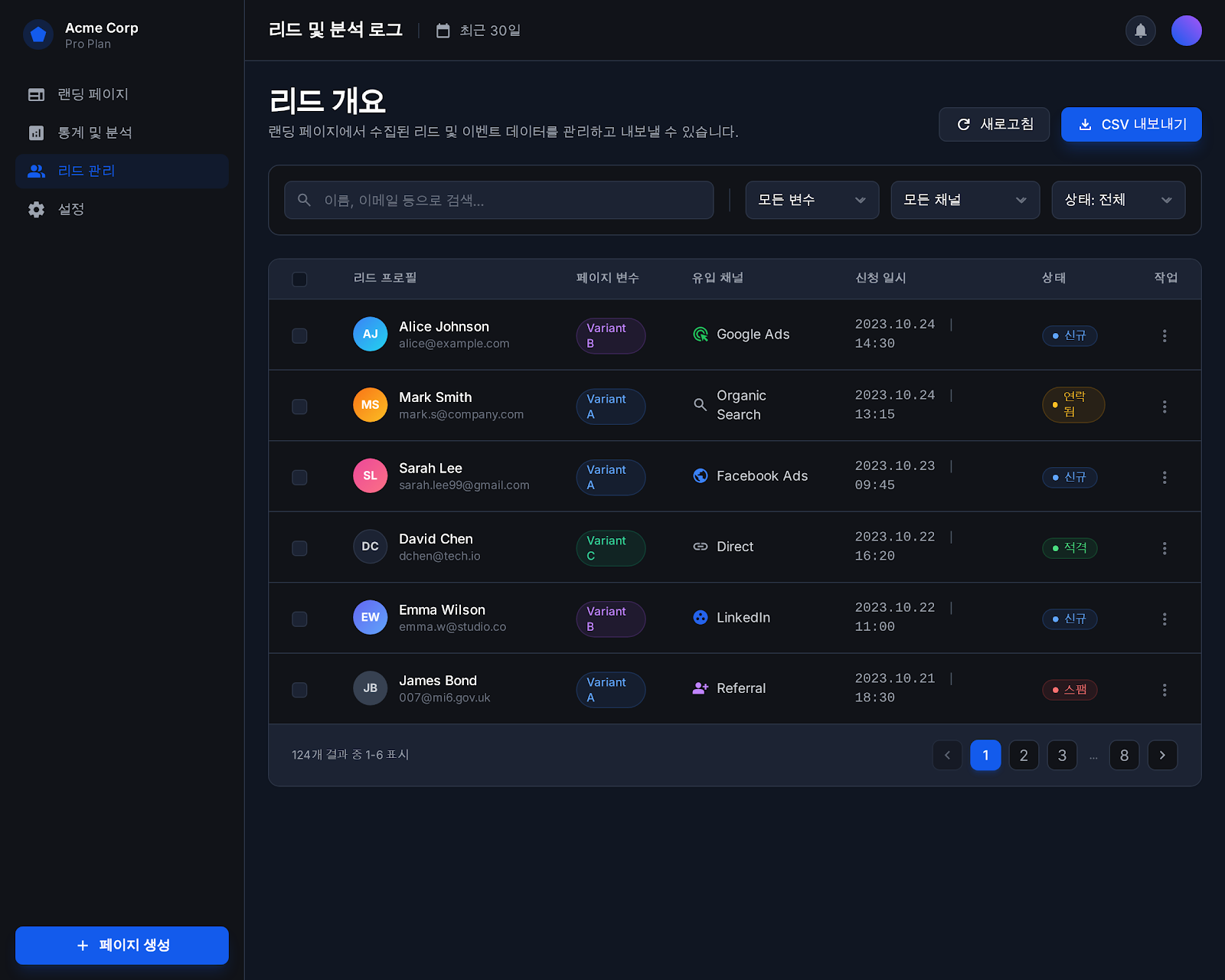Expand the 상태: 전체 status dropdown

[1118, 200]
